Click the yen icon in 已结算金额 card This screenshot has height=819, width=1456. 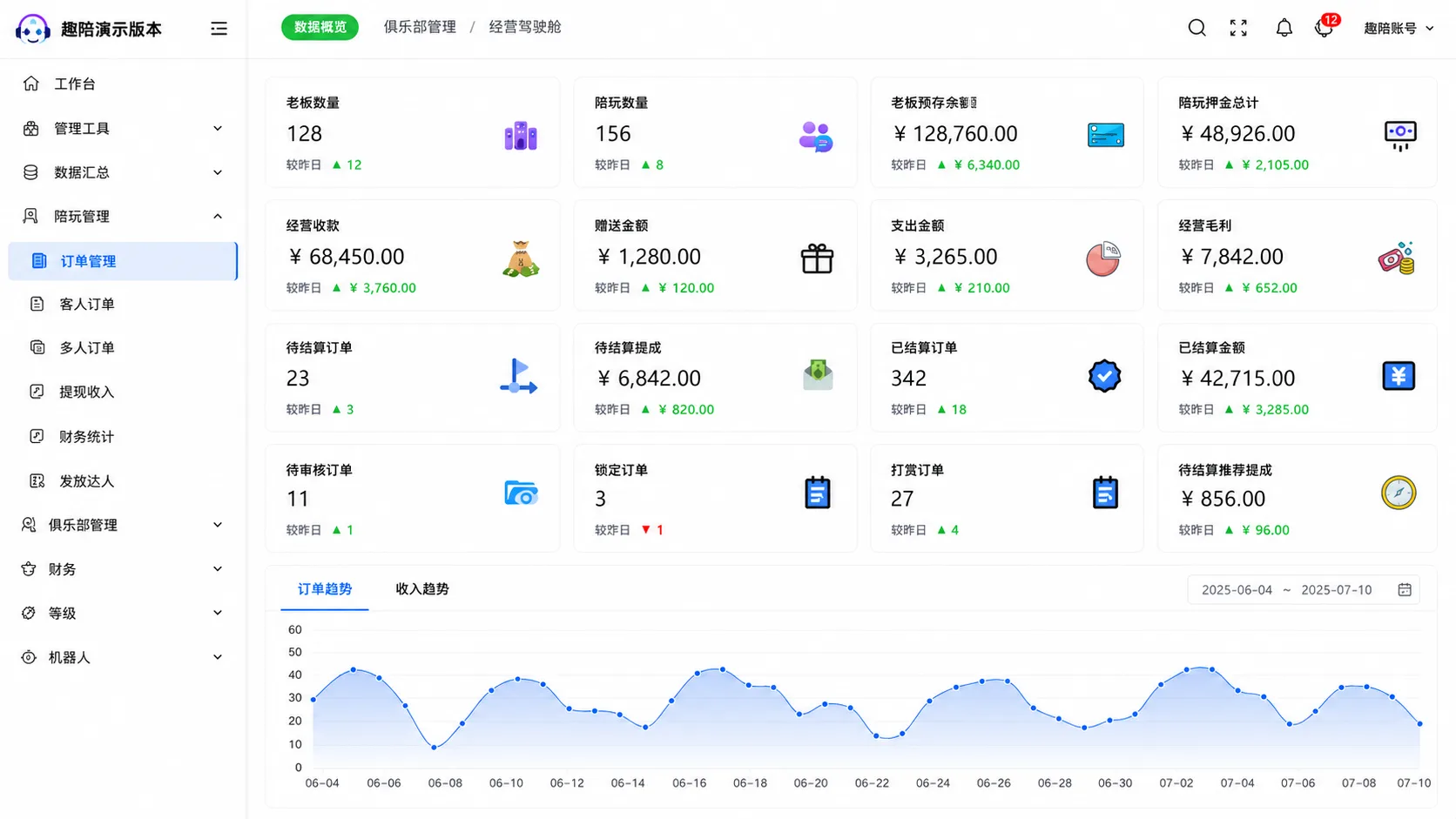(x=1399, y=376)
